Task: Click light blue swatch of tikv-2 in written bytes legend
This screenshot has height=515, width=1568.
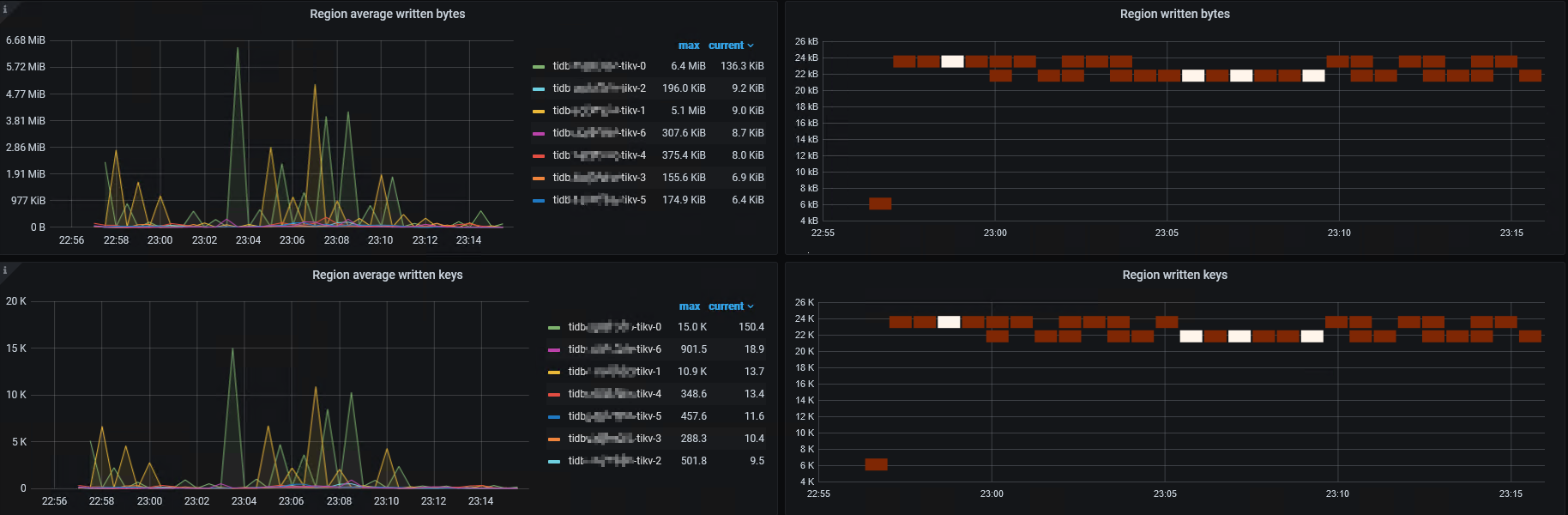Action: (x=539, y=89)
